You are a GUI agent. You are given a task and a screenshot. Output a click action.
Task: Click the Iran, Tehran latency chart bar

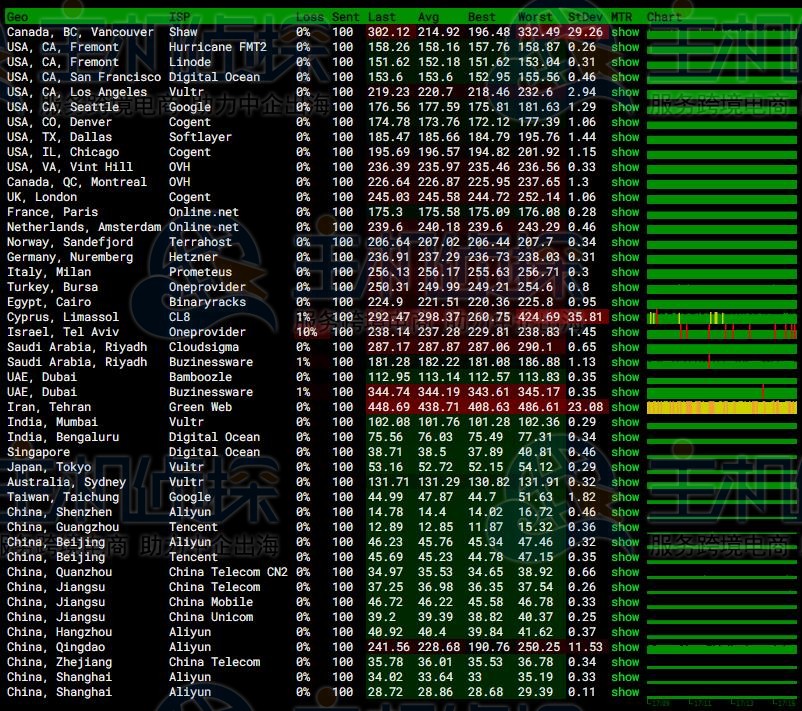pyautogui.click(x=721, y=408)
